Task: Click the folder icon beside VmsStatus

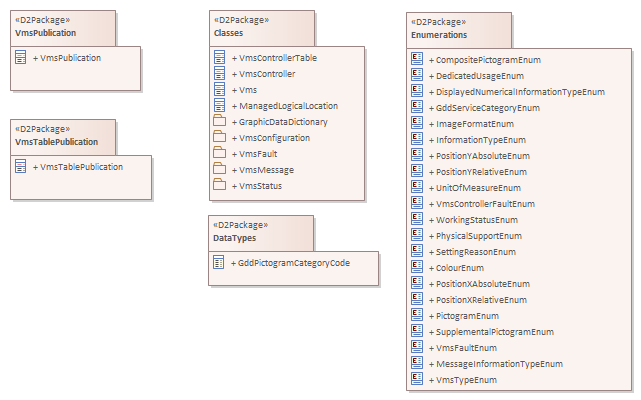Action: (x=220, y=186)
